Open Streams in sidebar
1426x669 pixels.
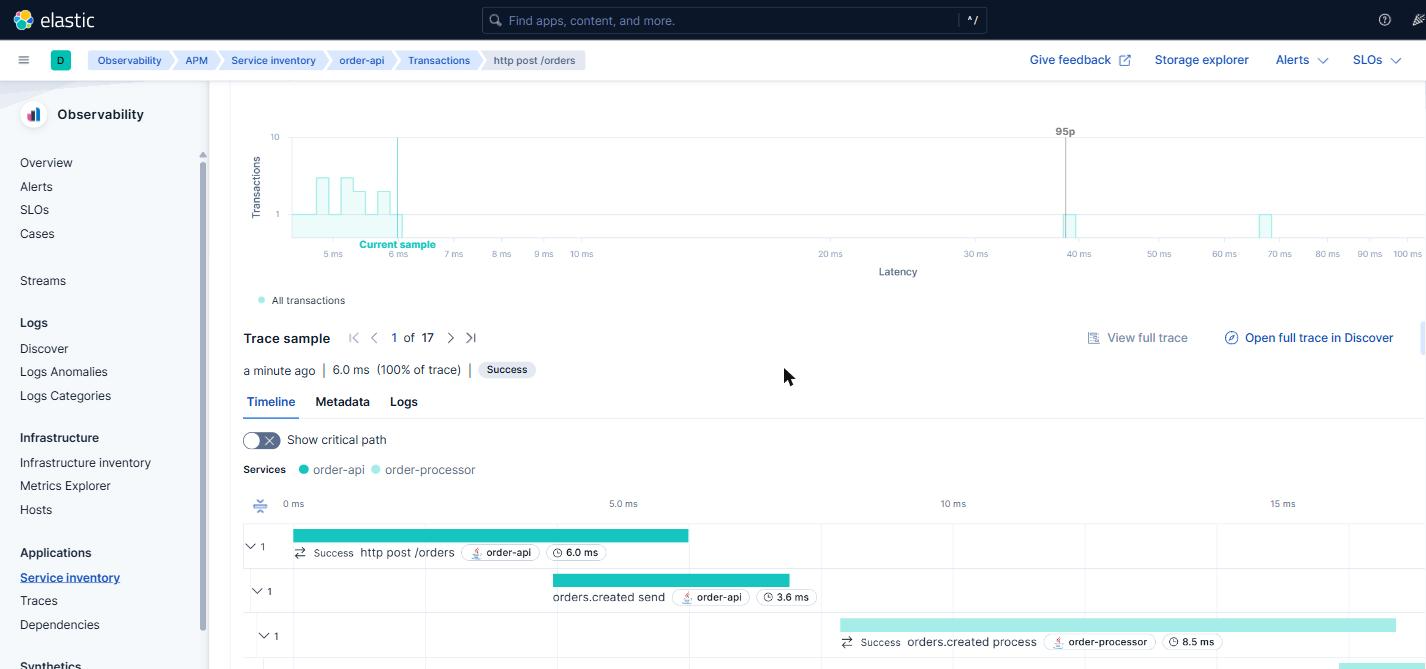(x=43, y=281)
